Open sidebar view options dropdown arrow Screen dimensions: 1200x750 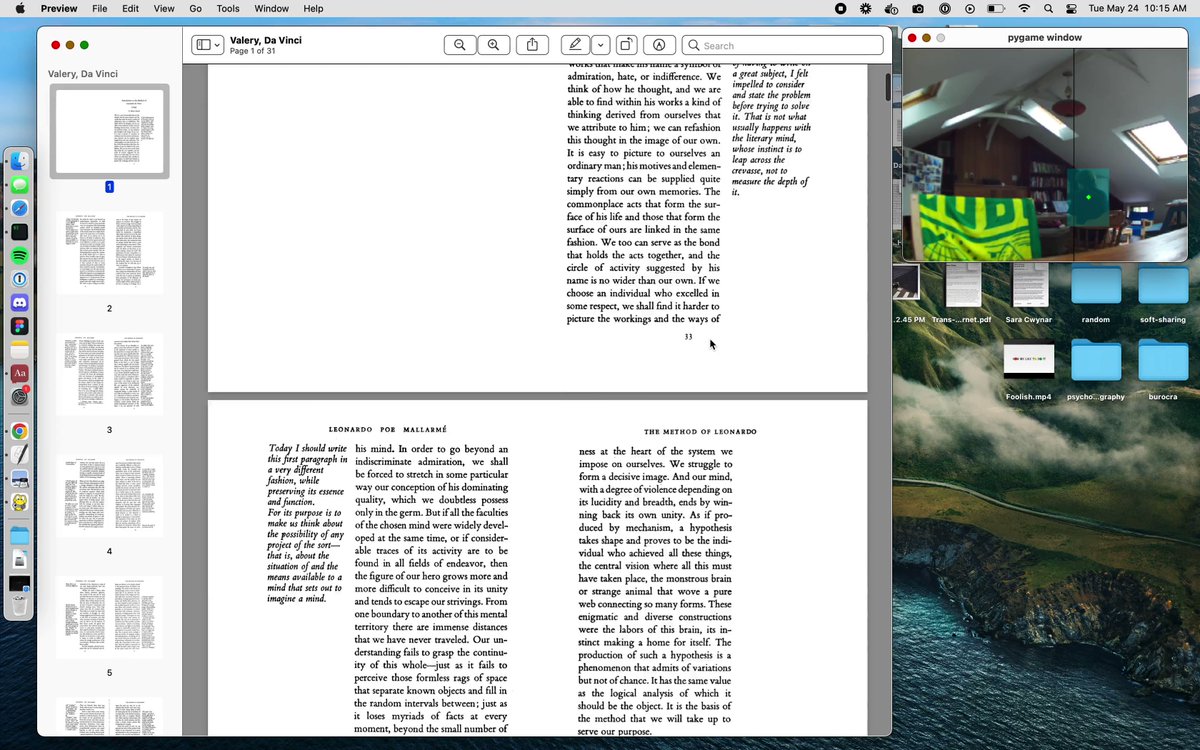(x=217, y=45)
